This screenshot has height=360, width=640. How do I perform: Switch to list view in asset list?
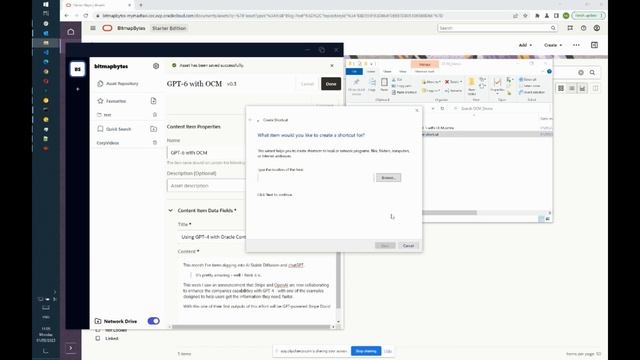pos(571,88)
